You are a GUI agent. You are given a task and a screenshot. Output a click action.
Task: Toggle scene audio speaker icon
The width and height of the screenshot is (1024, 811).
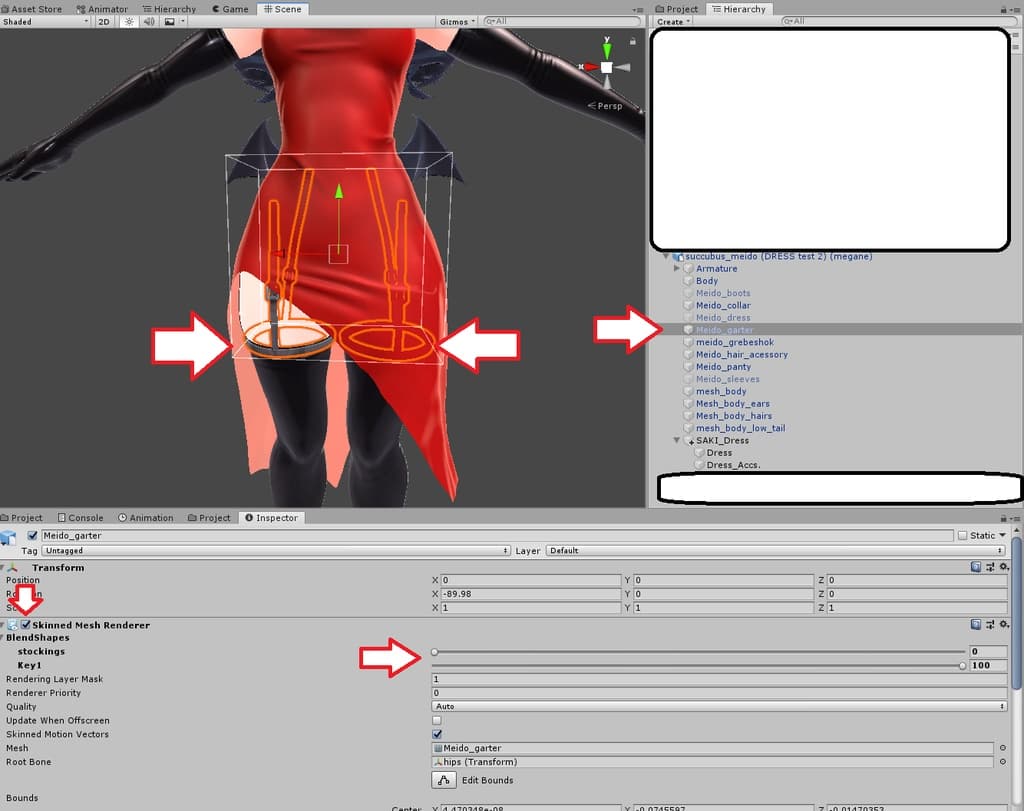coord(148,21)
